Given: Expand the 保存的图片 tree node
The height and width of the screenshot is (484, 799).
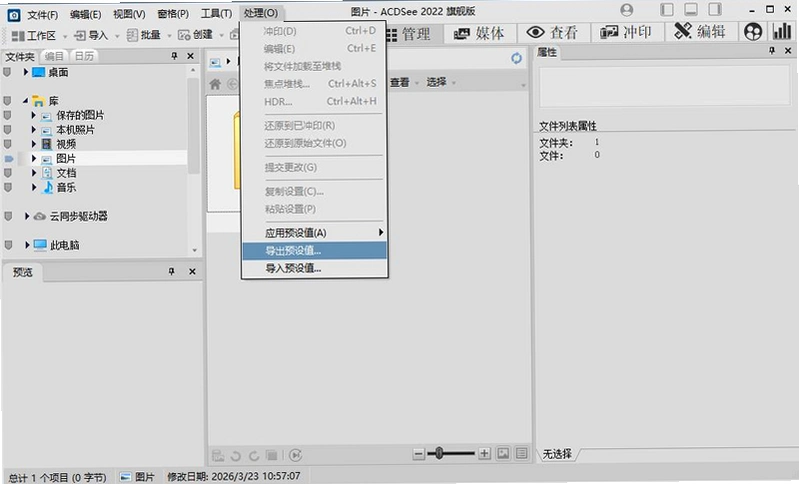Looking at the screenshot, I should click(x=34, y=116).
